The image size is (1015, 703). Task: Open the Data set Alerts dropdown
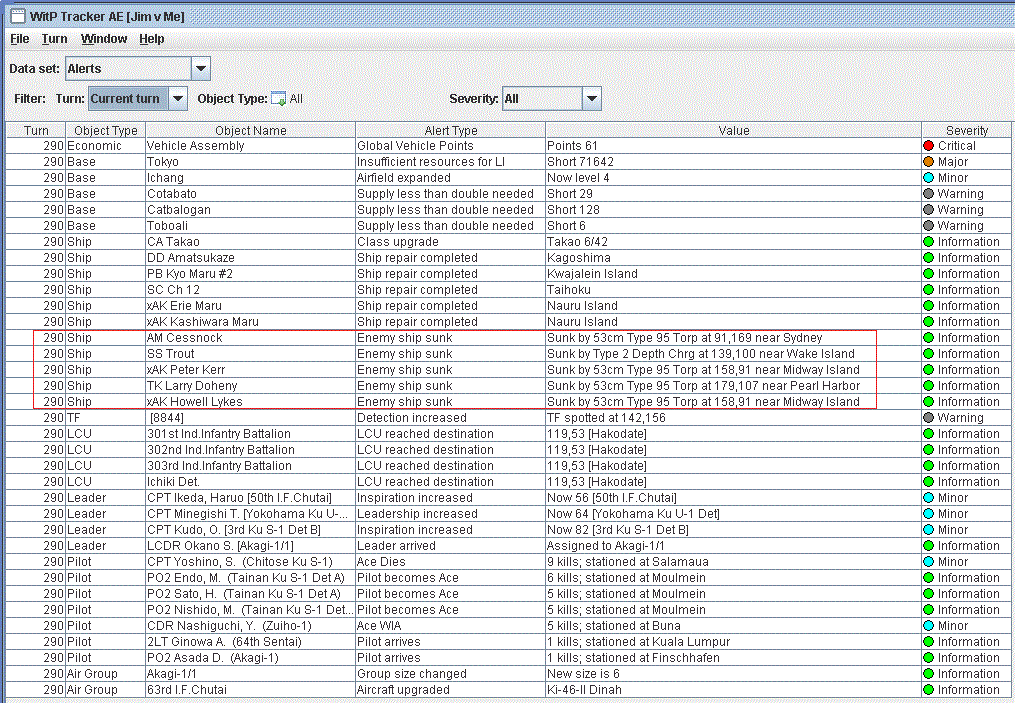coord(201,69)
